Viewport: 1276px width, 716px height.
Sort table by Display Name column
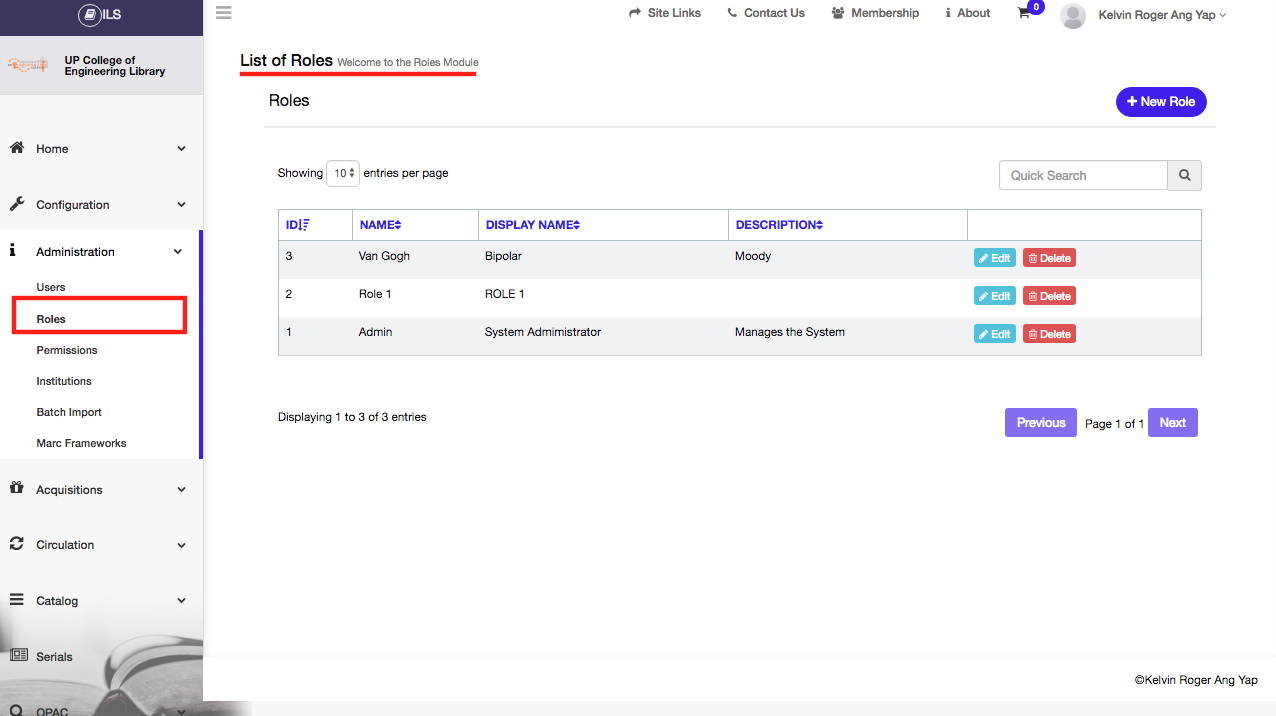pos(532,225)
